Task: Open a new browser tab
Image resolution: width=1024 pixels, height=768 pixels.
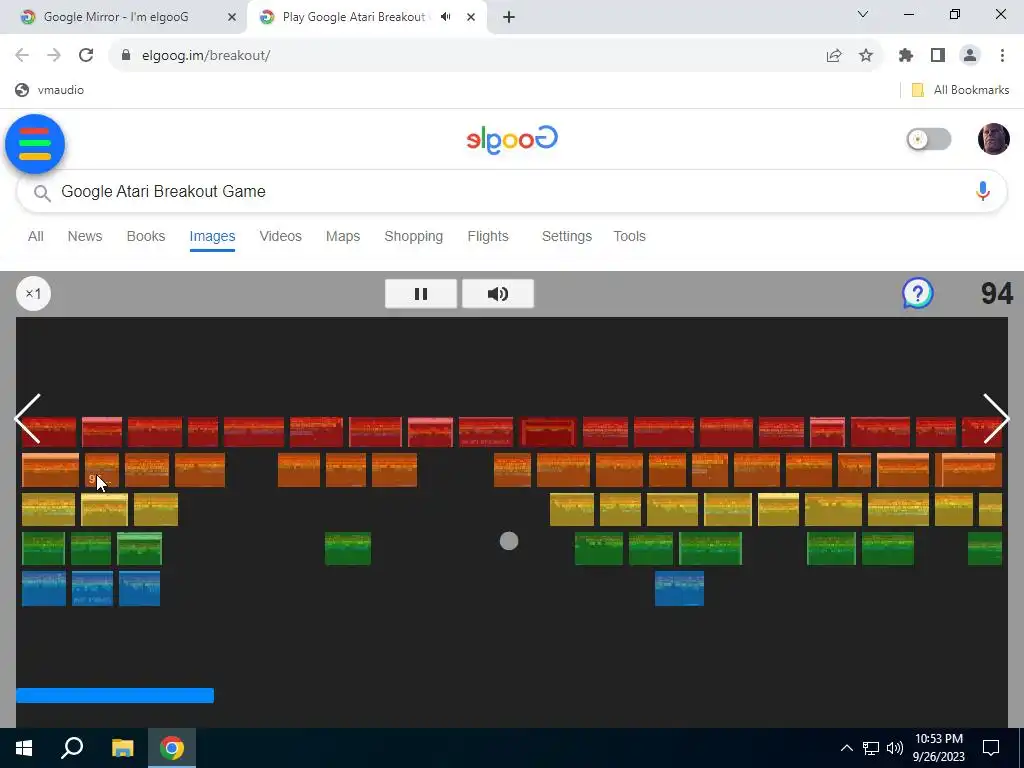Action: (509, 18)
